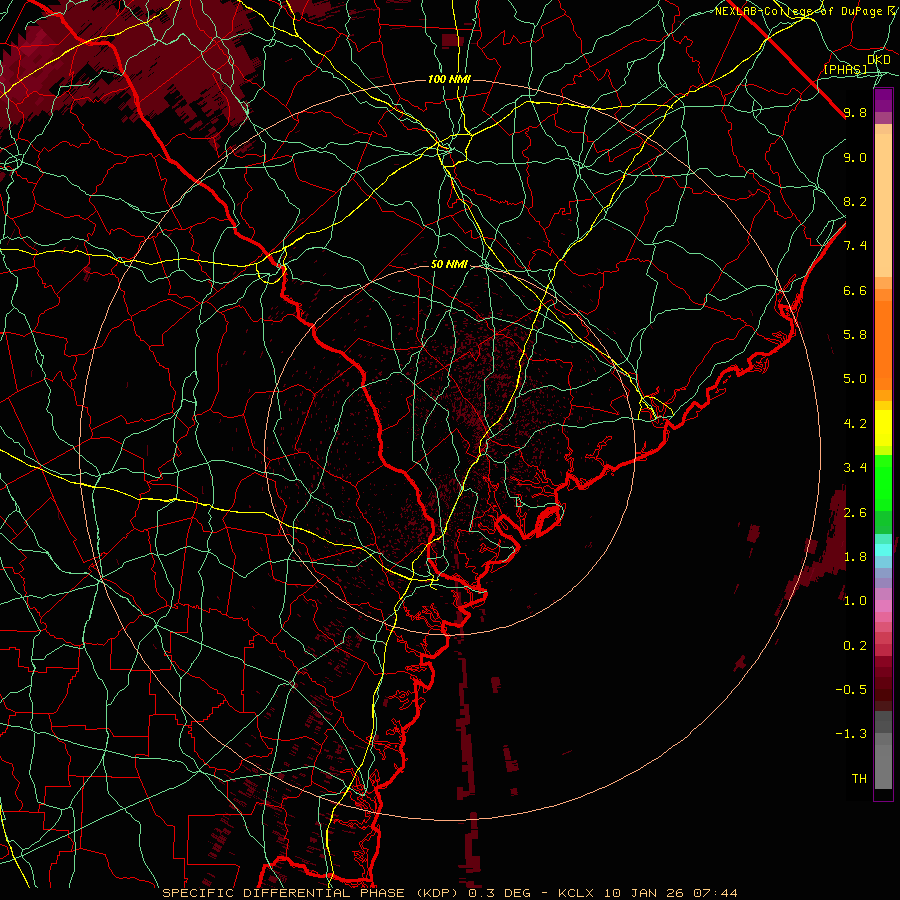Click the -0.5 scale value
Viewport: 900px width, 900px height.
tap(851, 690)
